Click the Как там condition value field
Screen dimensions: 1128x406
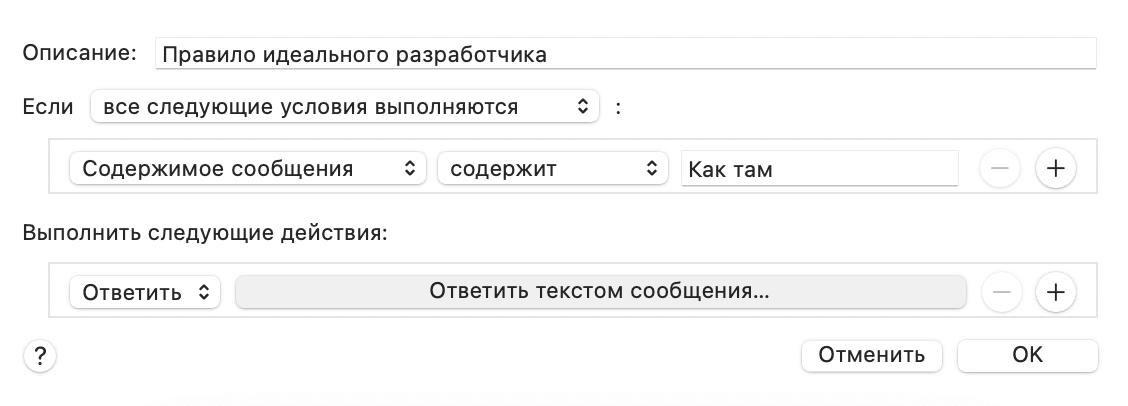coord(819,169)
